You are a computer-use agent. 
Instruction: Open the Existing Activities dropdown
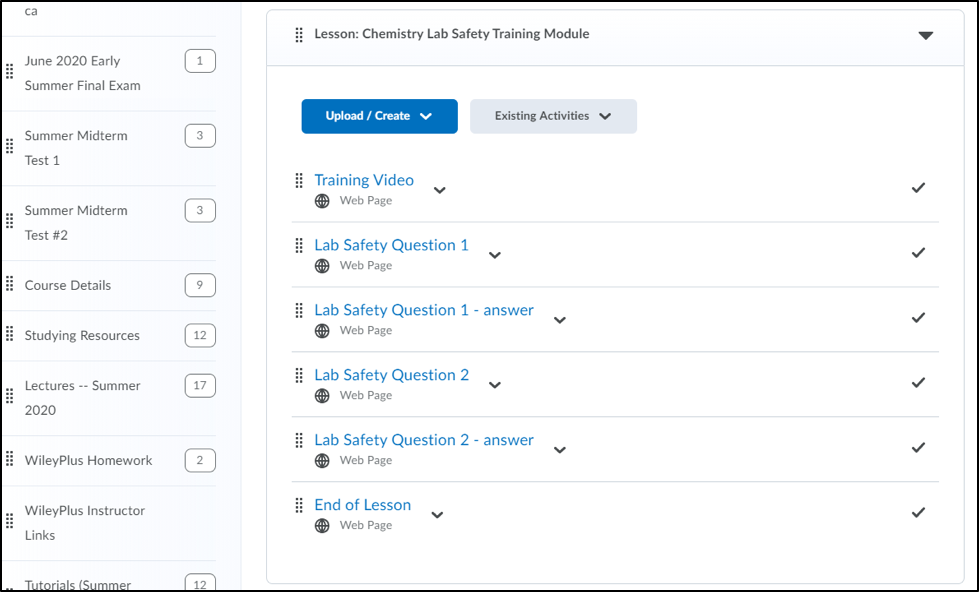553,116
